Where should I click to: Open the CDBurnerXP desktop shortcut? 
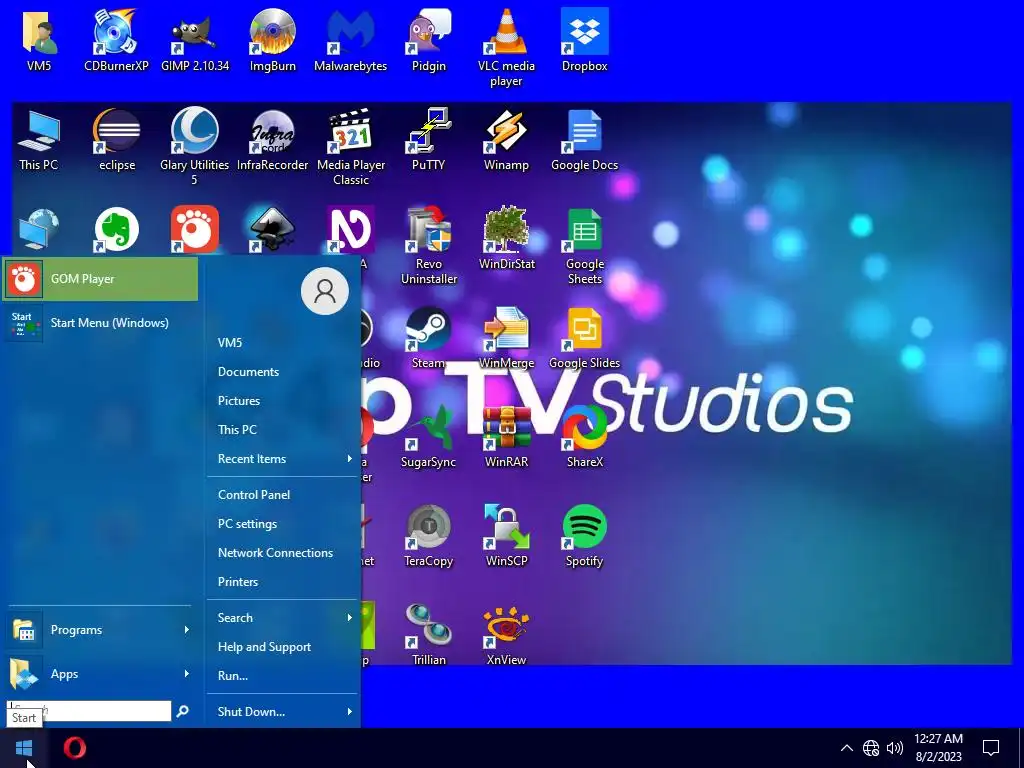pos(116,40)
